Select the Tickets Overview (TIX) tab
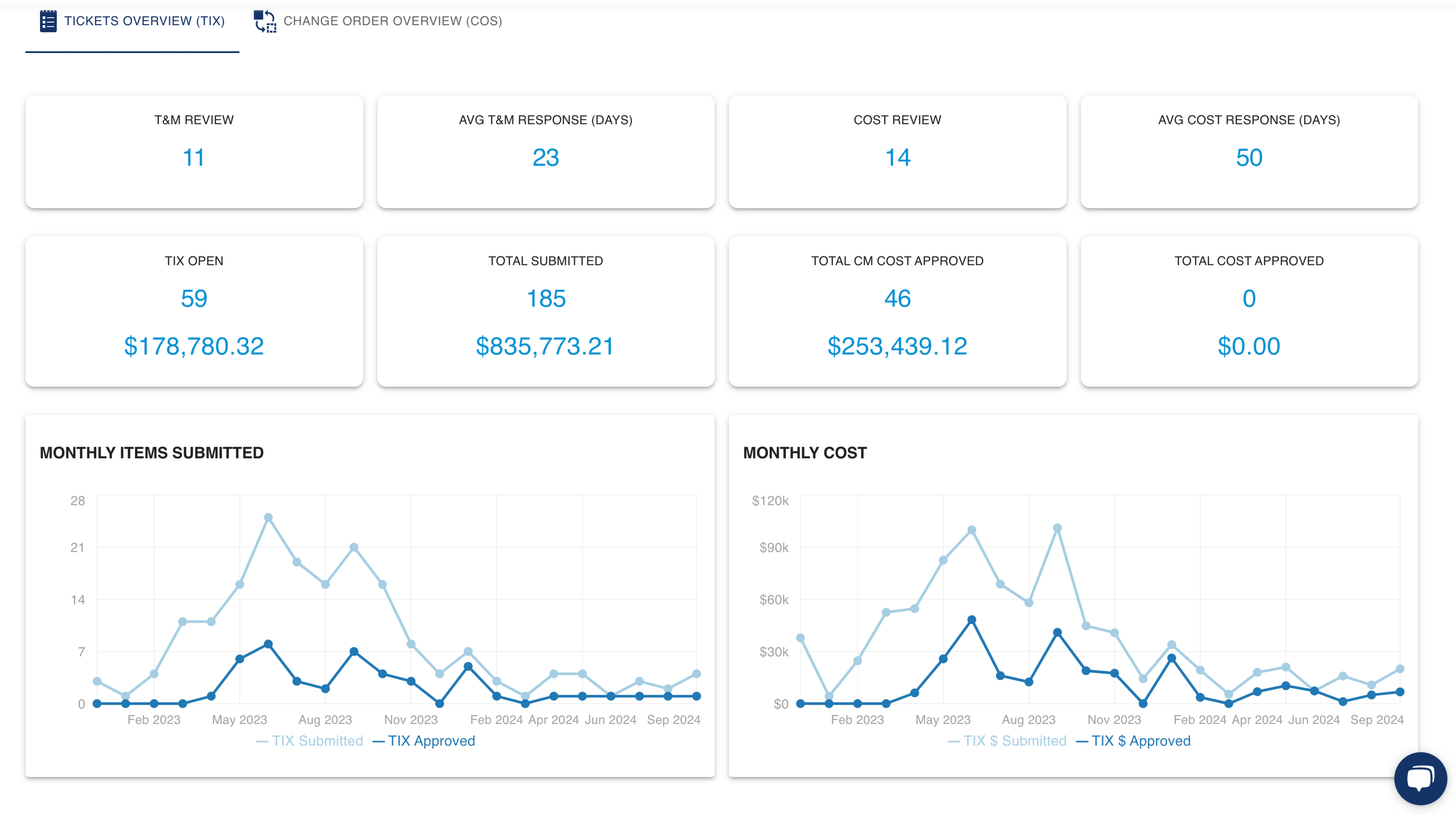The image size is (1456, 815). click(144, 21)
